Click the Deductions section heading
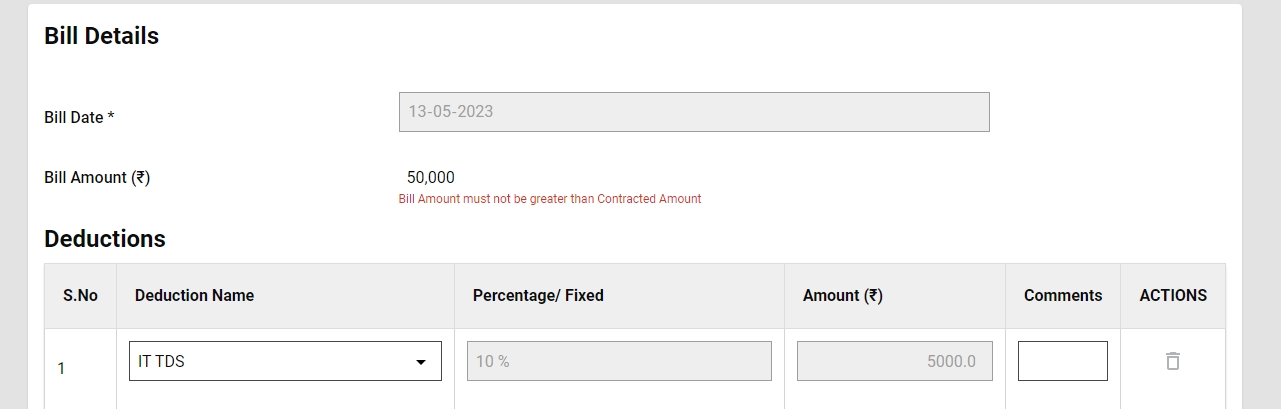This screenshot has width=1281, height=409. [x=105, y=239]
